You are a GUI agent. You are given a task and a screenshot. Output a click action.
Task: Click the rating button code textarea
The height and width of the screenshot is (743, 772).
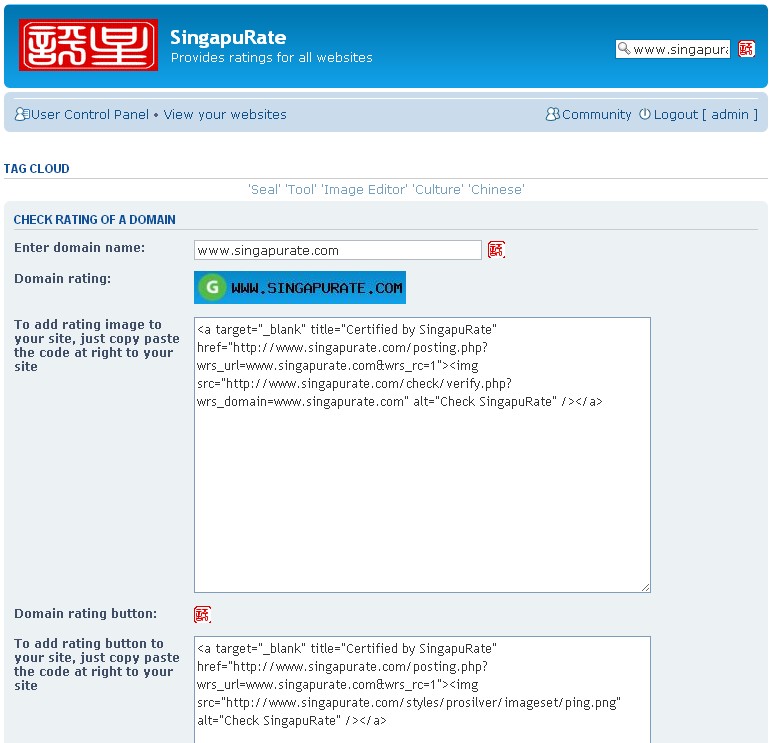tap(422, 689)
